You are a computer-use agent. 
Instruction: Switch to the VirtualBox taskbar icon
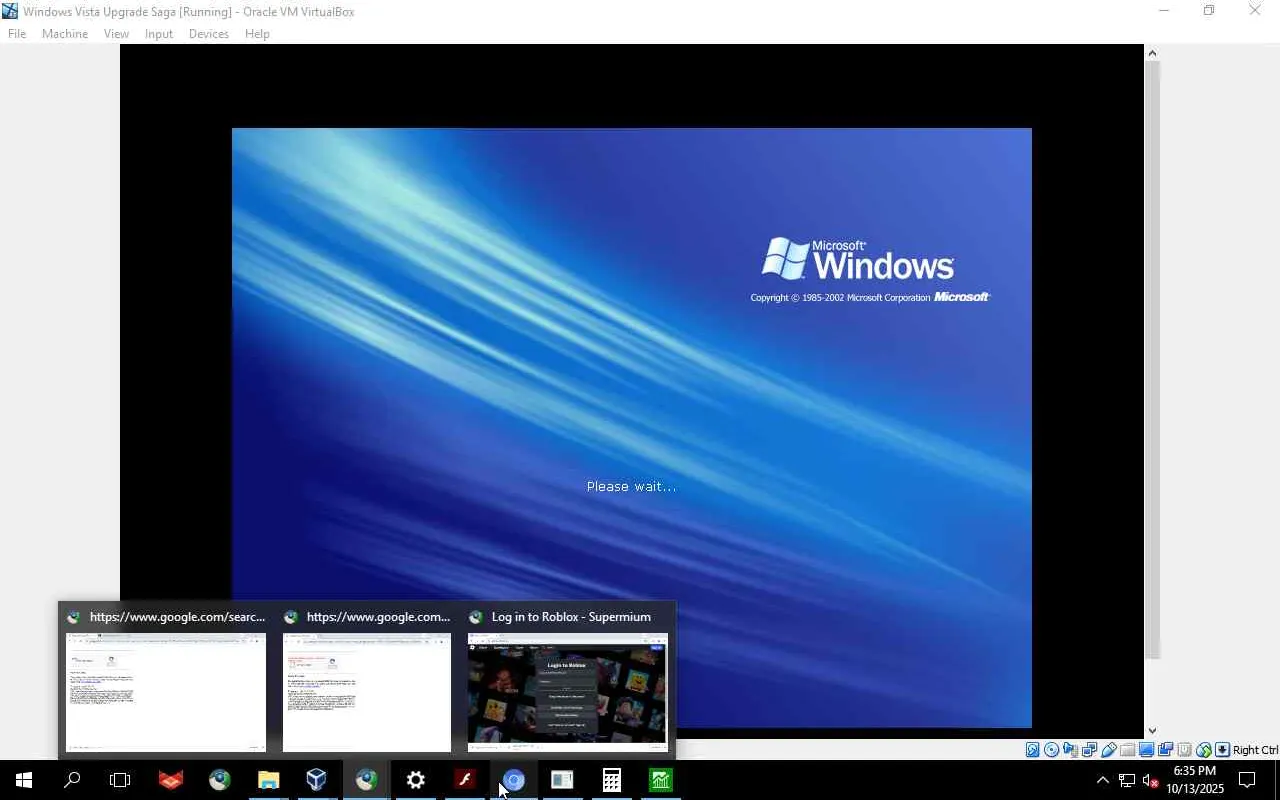(x=317, y=780)
